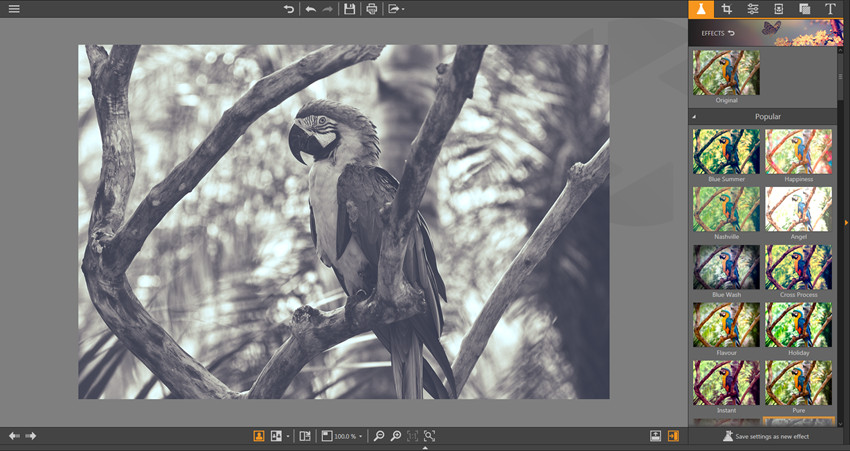The height and width of the screenshot is (451, 850).
Task: Expand the bottom panel arrow
Action: coord(425,448)
